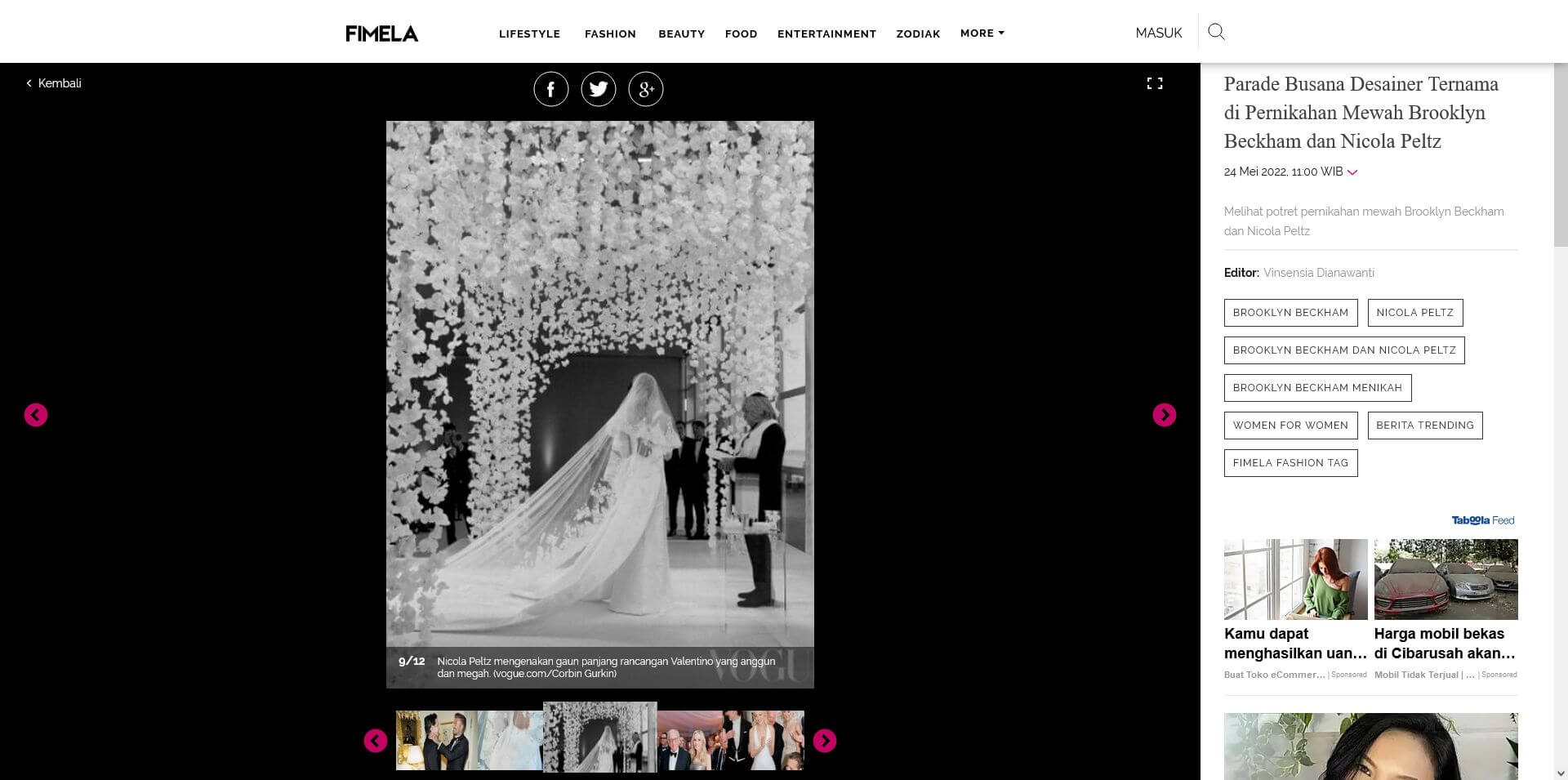
Task: Open the search magnifier icon
Action: (1216, 32)
